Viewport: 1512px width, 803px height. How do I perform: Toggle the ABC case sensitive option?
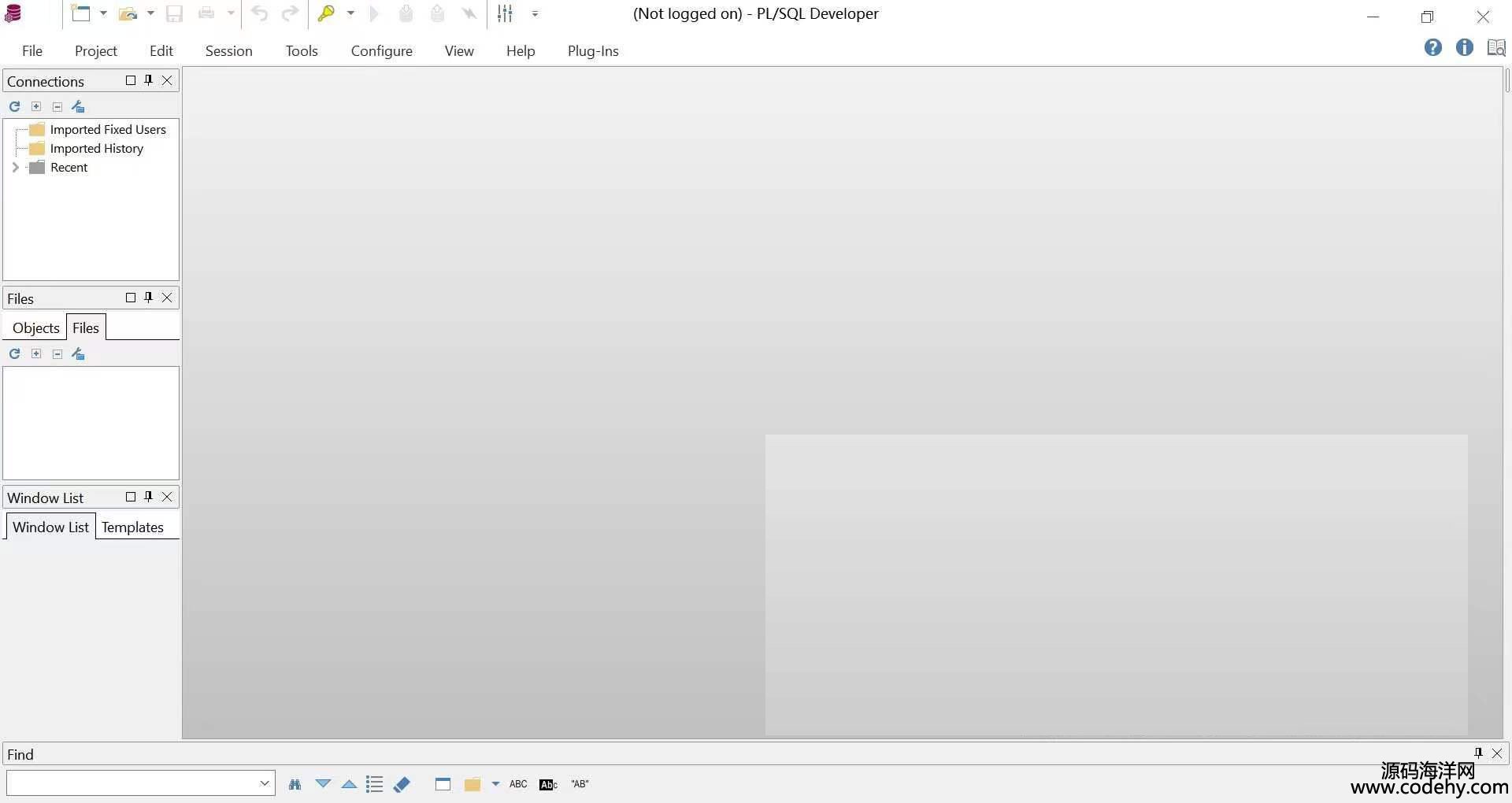[518, 784]
